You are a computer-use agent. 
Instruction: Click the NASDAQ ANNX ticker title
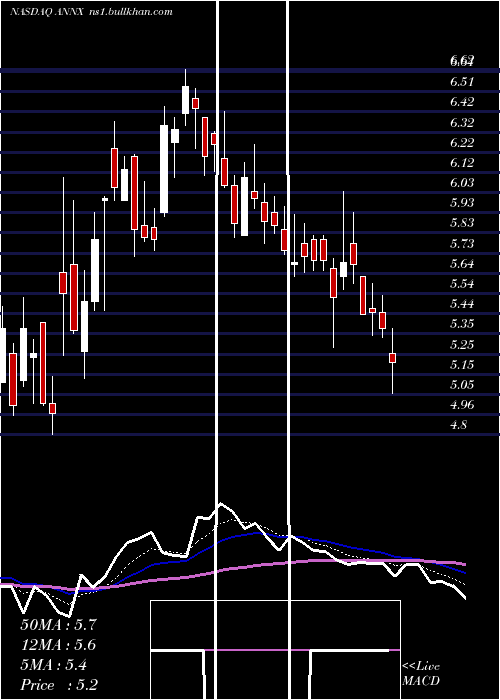click(x=46, y=12)
